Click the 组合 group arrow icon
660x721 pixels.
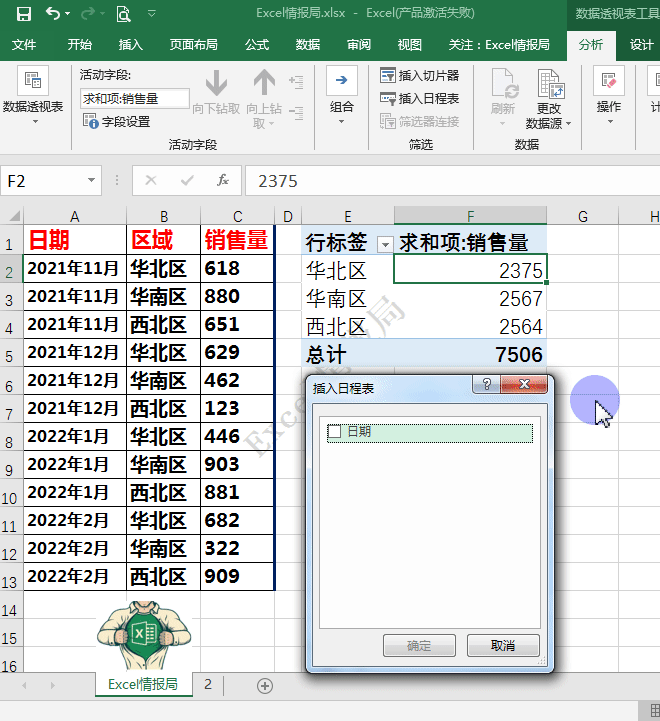[342, 80]
